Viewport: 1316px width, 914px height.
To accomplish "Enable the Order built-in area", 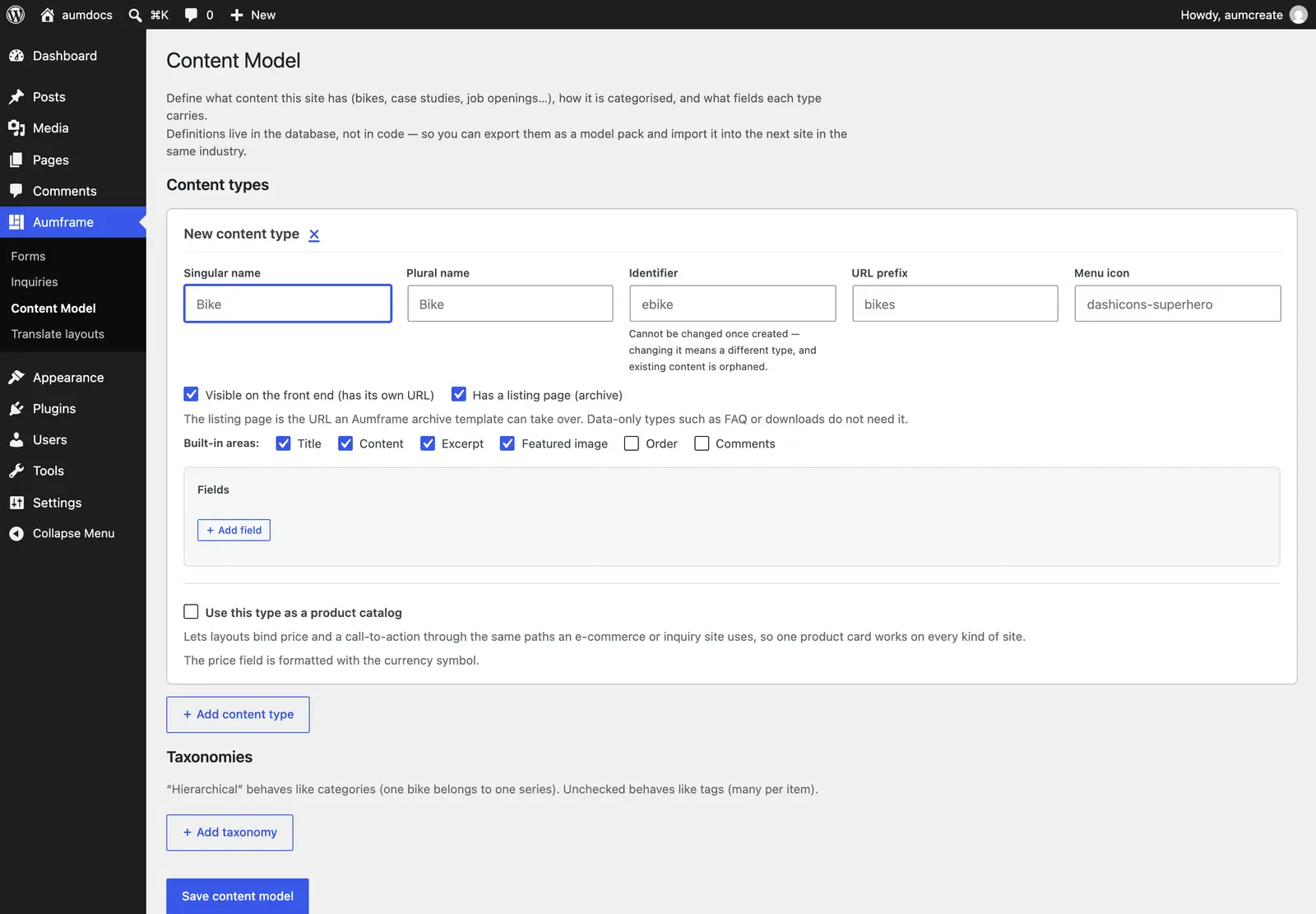I will pyautogui.click(x=632, y=443).
